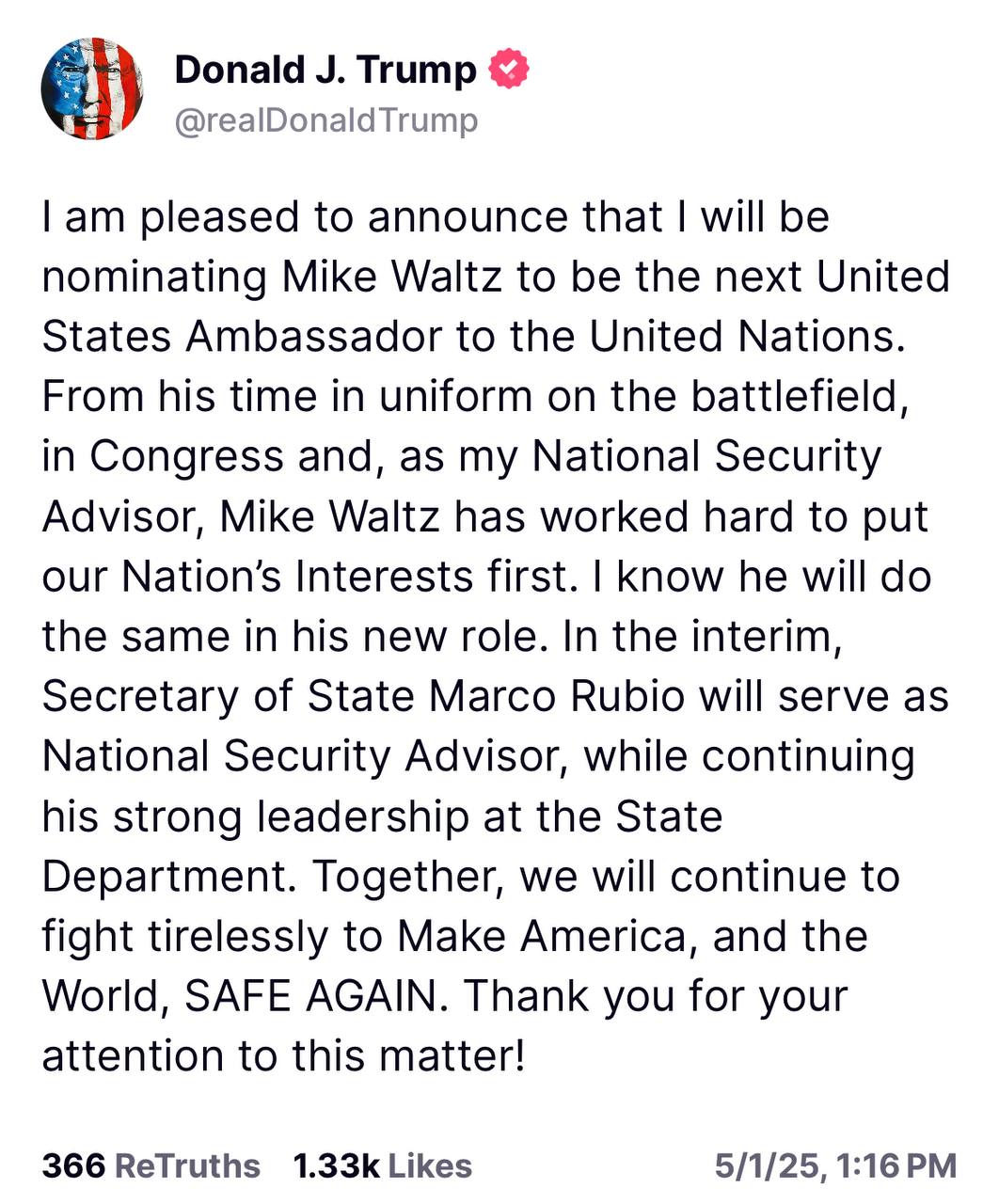View the 366 ReTruths list

pos(151,1165)
